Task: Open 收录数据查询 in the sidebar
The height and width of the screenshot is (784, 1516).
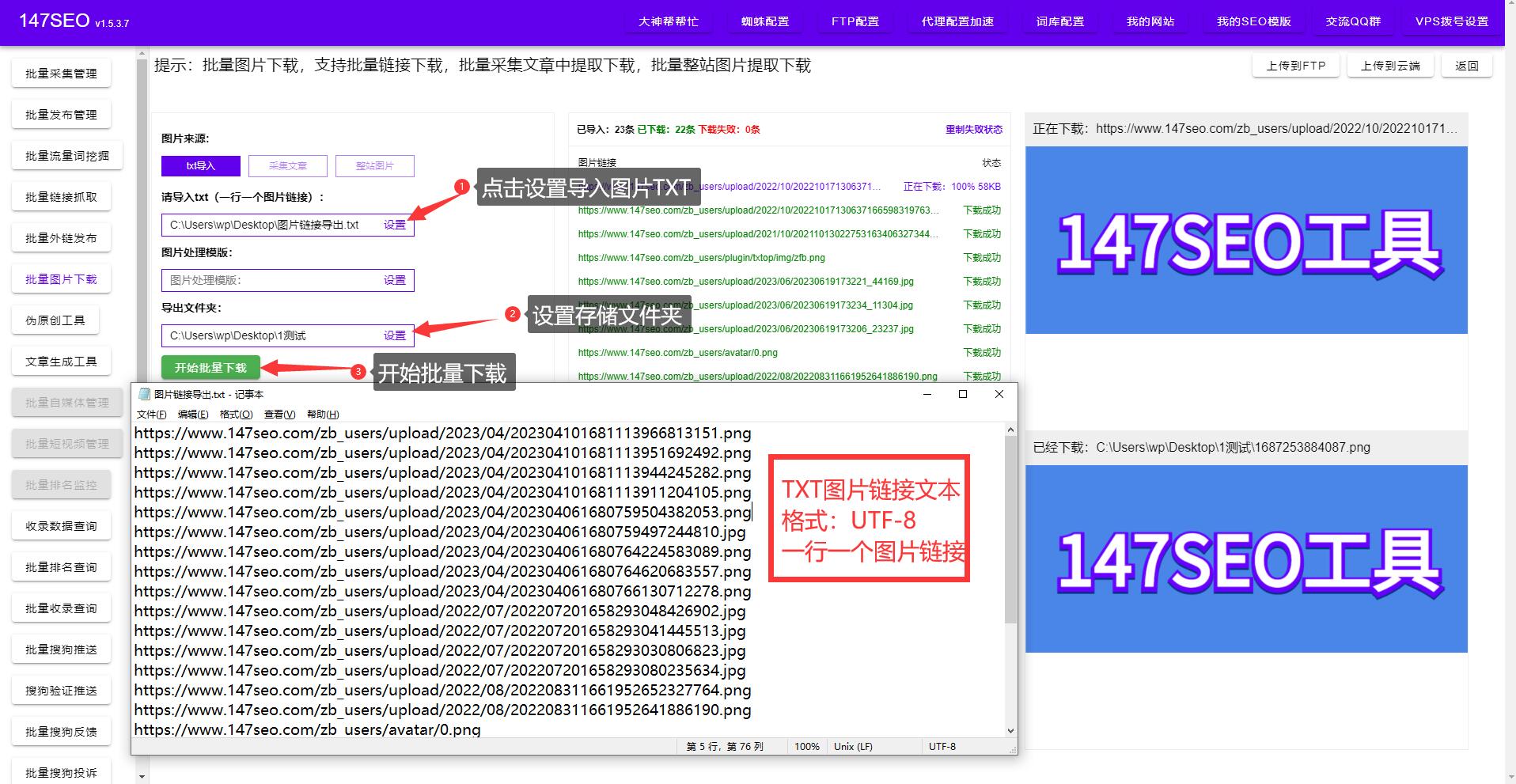Action: (61, 526)
